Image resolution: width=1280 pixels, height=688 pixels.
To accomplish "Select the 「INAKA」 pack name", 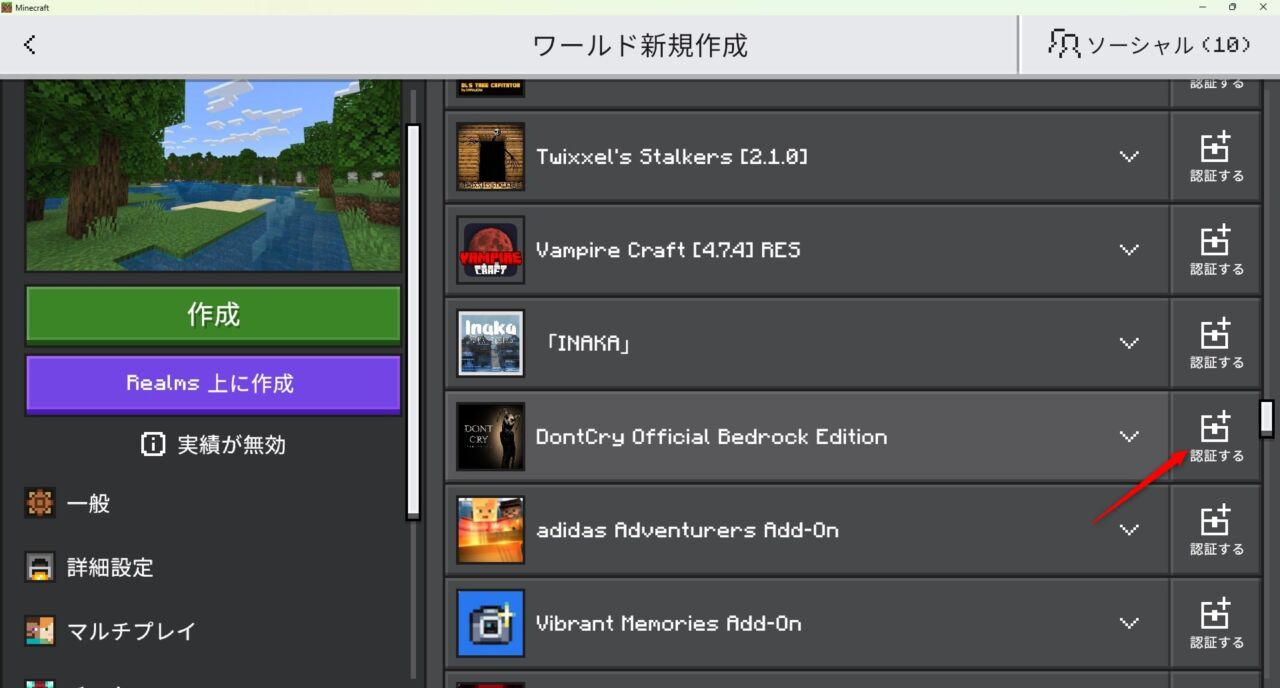I will coord(587,343).
